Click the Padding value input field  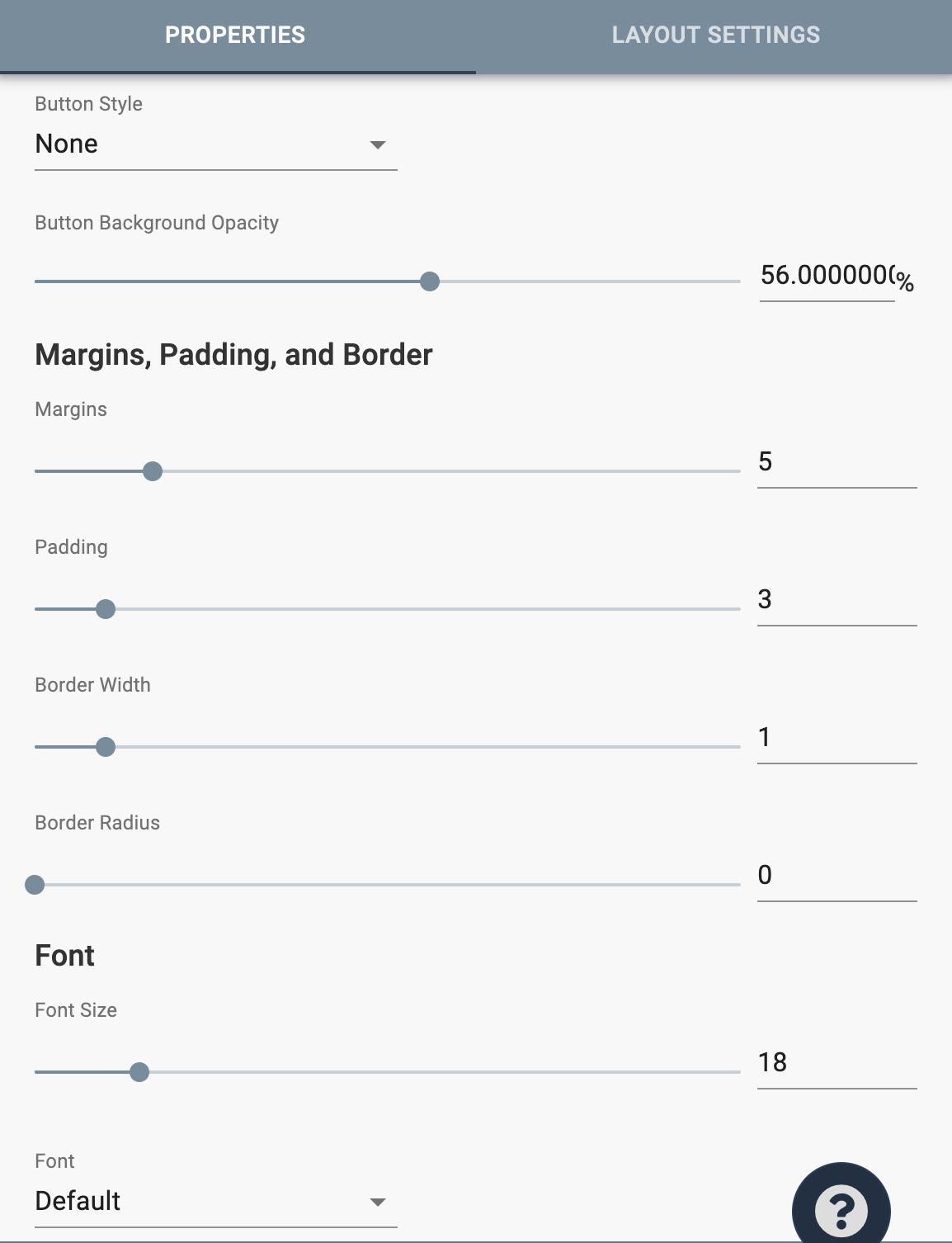click(836, 600)
